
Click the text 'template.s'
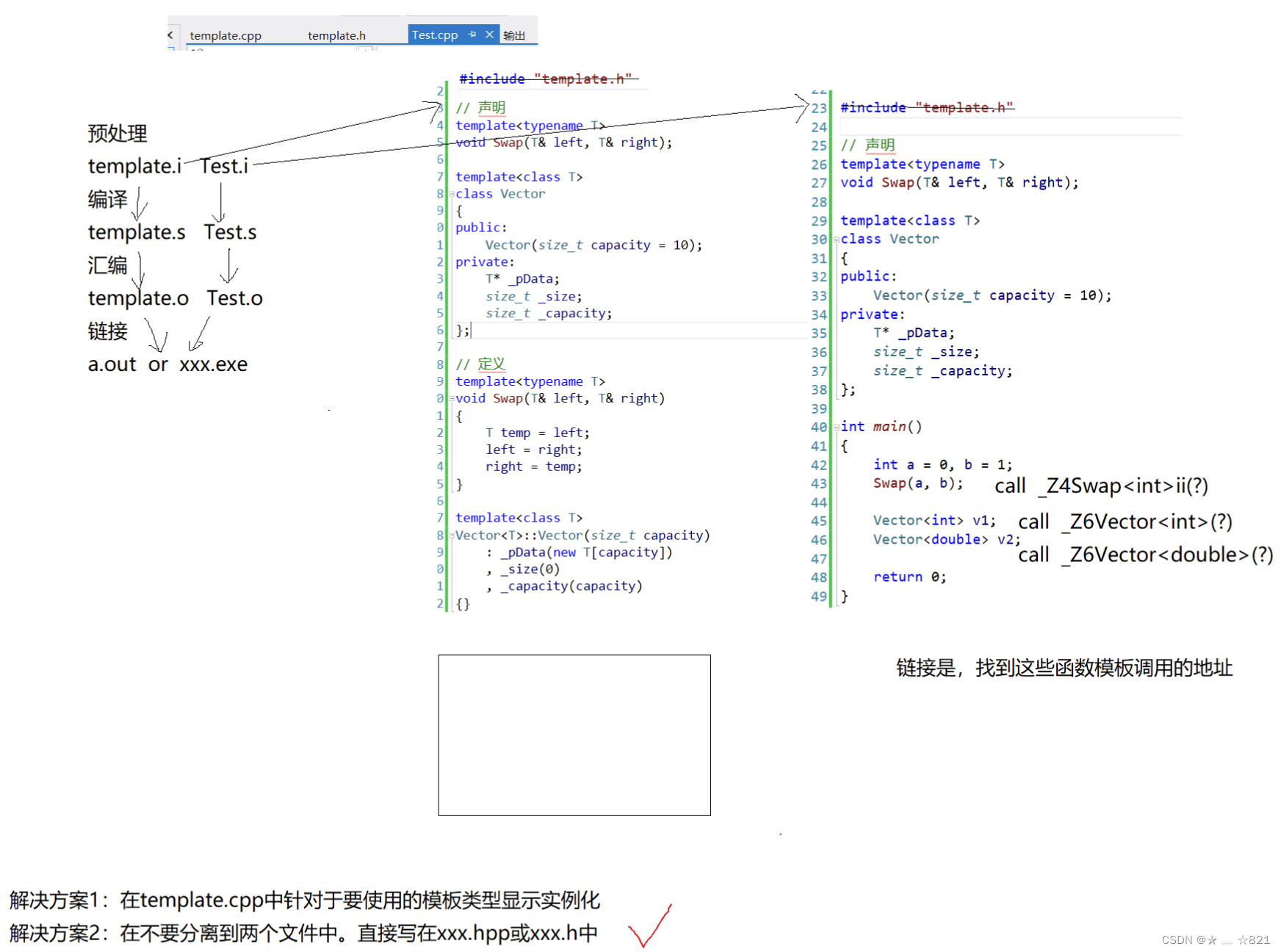pyautogui.click(x=137, y=232)
